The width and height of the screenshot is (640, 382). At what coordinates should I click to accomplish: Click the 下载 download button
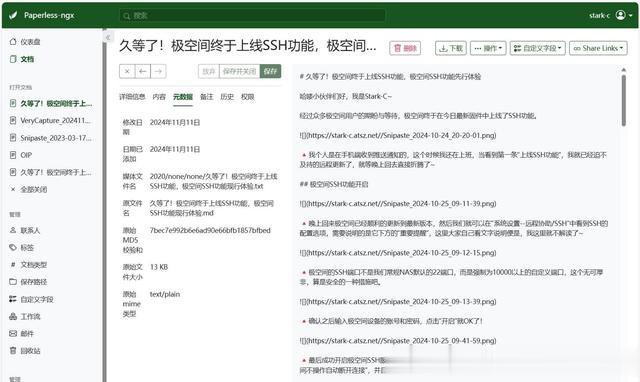coord(451,48)
